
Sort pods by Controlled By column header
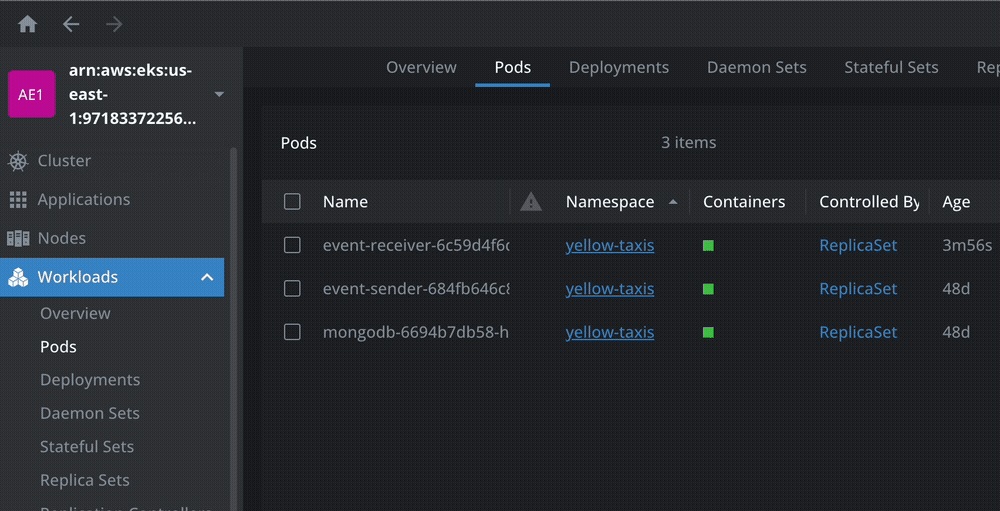pos(869,202)
